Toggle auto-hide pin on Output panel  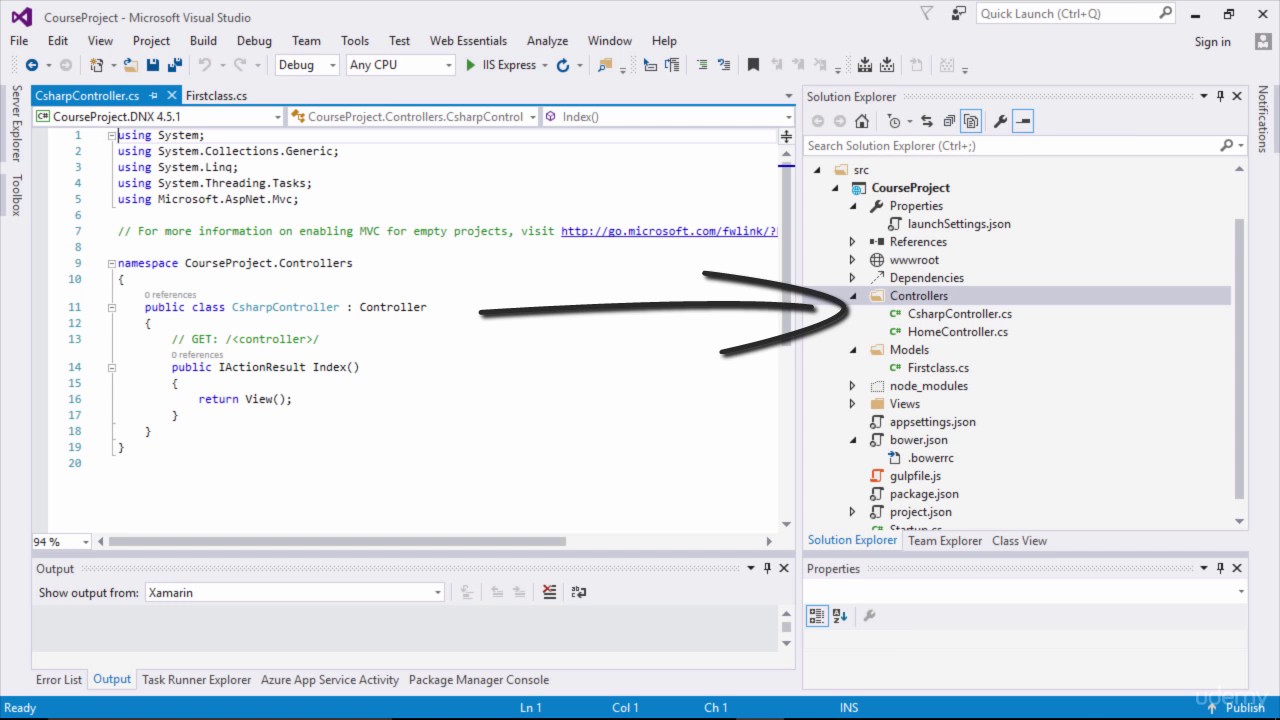click(768, 568)
